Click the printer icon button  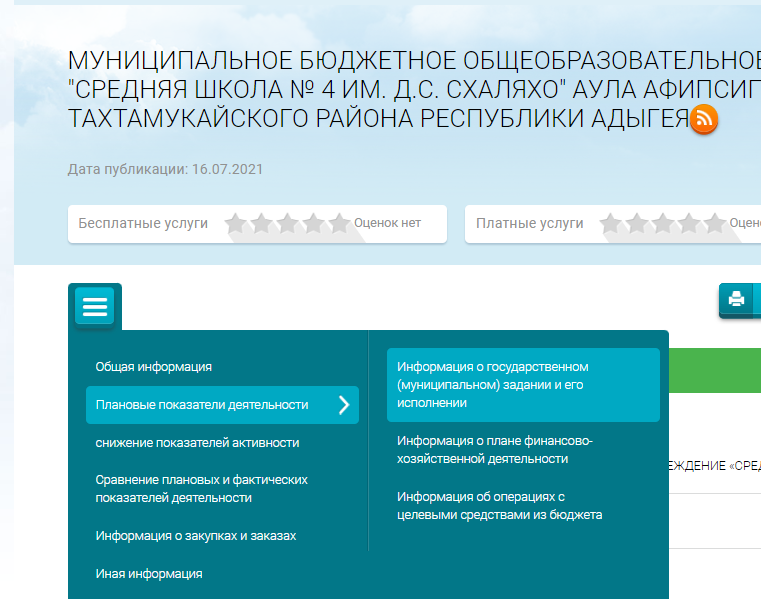(736, 299)
